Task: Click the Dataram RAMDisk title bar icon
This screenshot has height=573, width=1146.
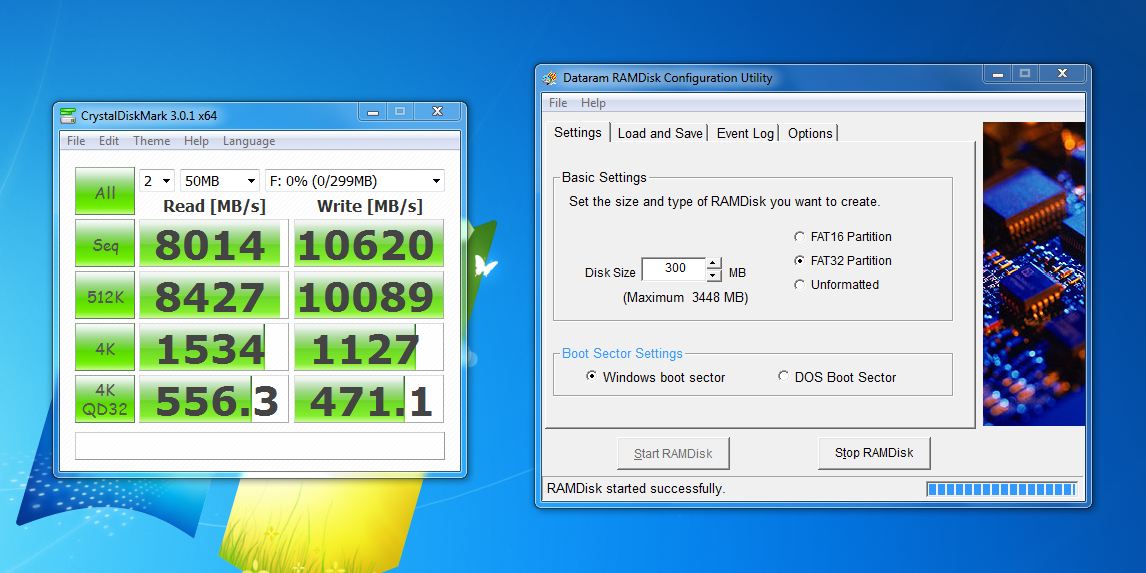Action: click(x=548, y=78)
